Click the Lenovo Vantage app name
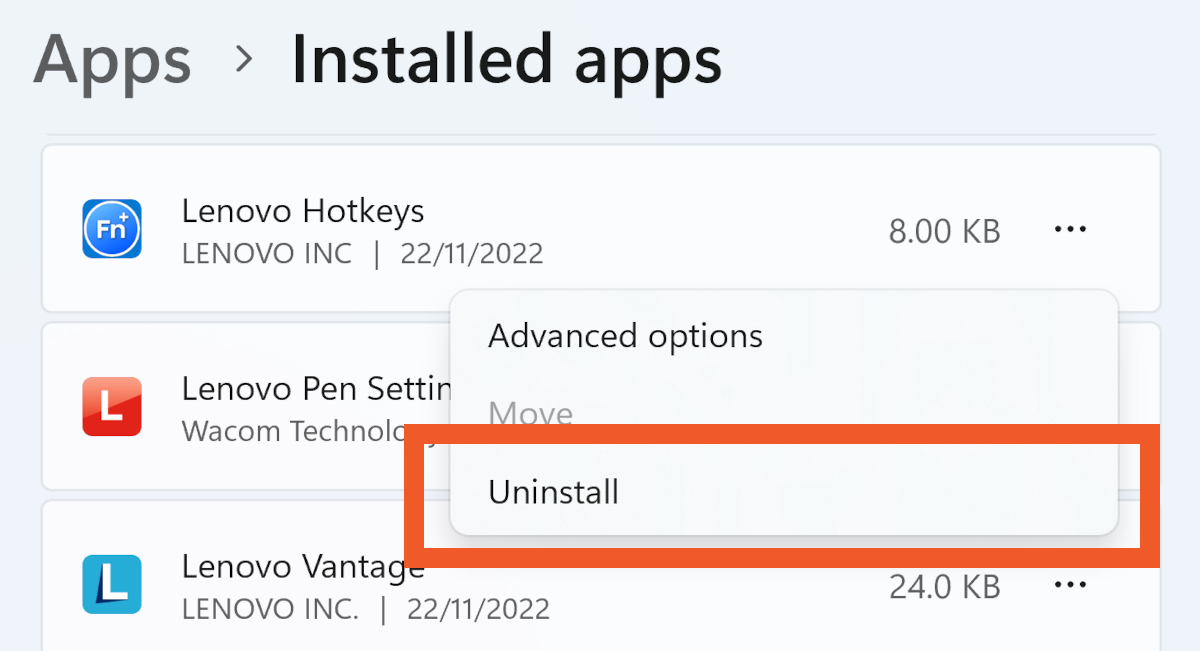Viewport: 1200px width, 651px height. [x=302, y=567]
